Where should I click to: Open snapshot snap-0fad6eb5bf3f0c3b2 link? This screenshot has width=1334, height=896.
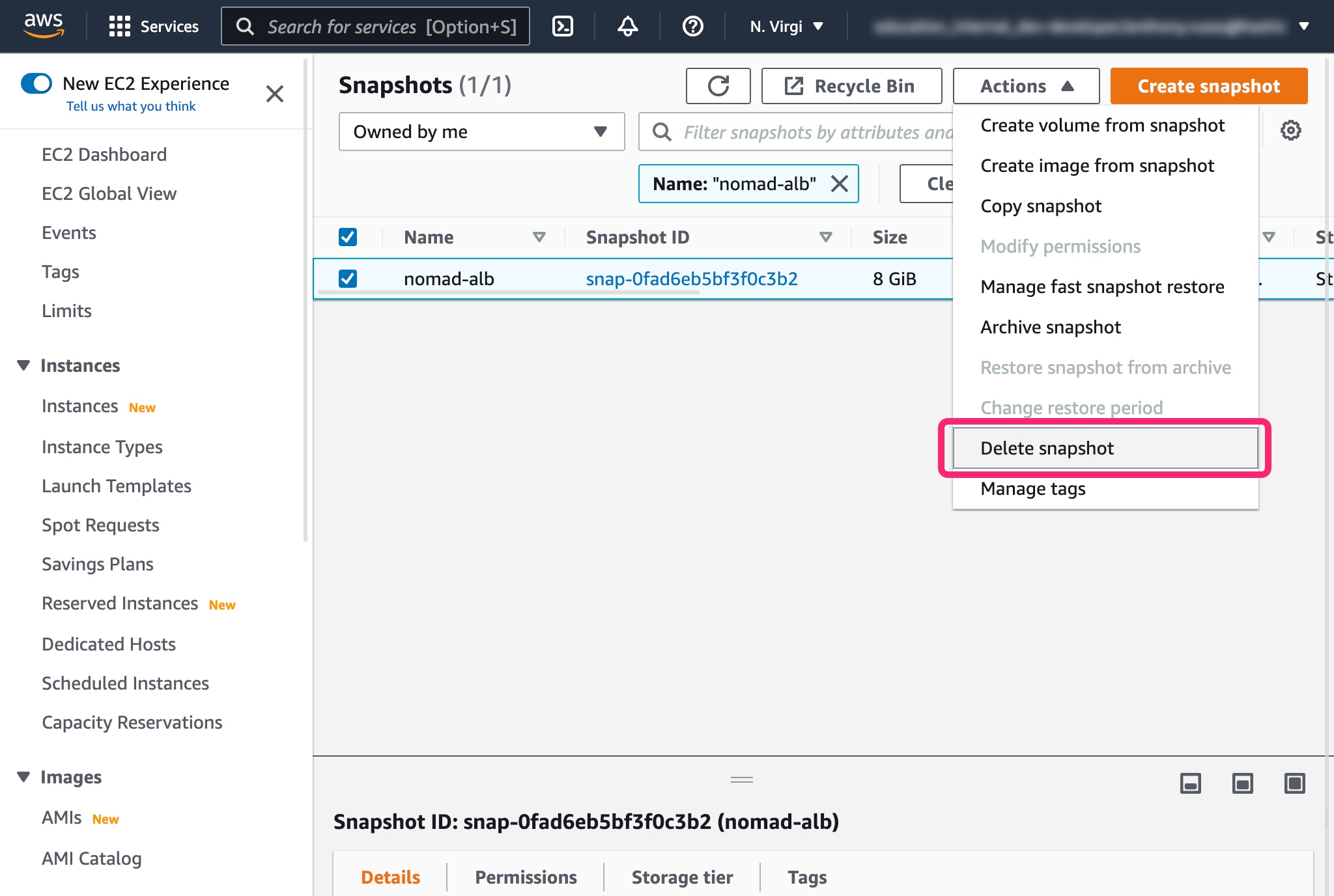[x=692, y=278]
